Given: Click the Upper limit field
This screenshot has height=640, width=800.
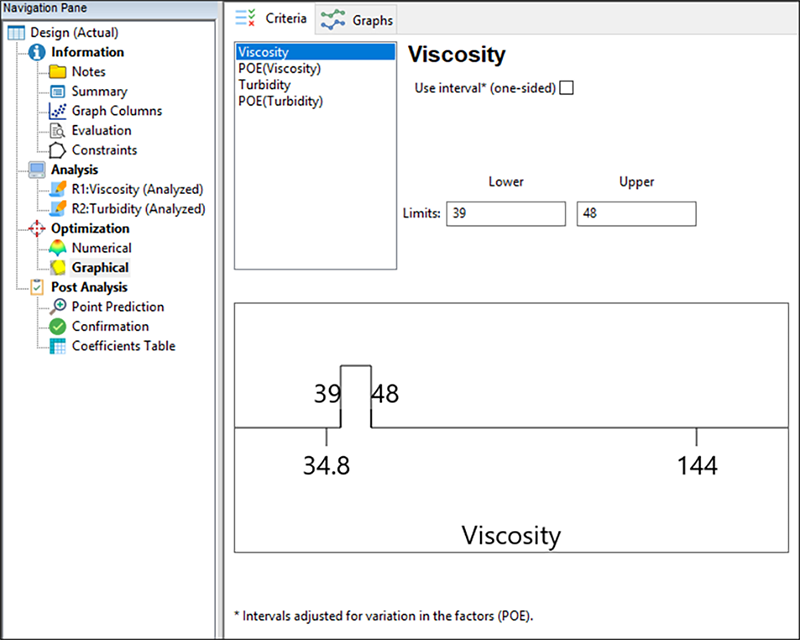Looking at the screenshot, I should coord(636,214).
